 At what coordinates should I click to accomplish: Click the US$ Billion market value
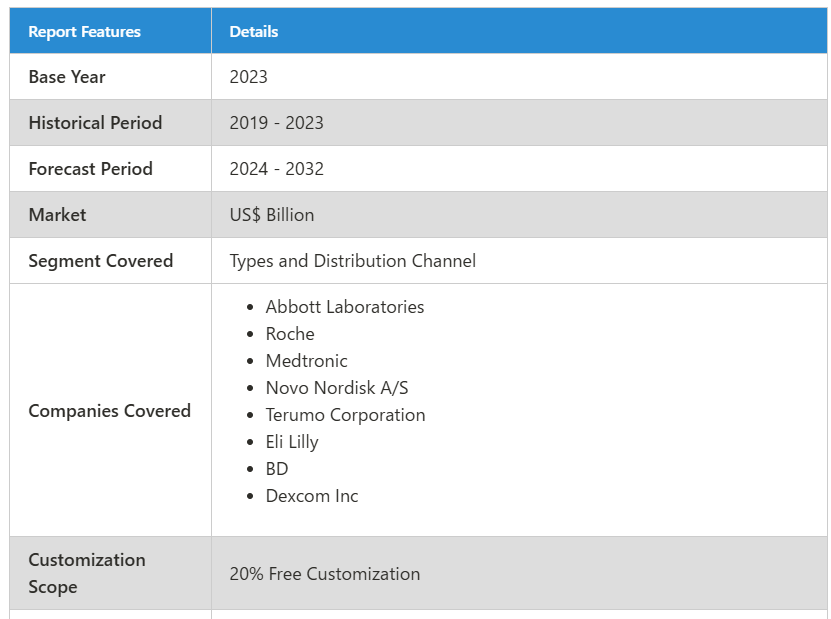pyautogui.click(x=272, y=215)
